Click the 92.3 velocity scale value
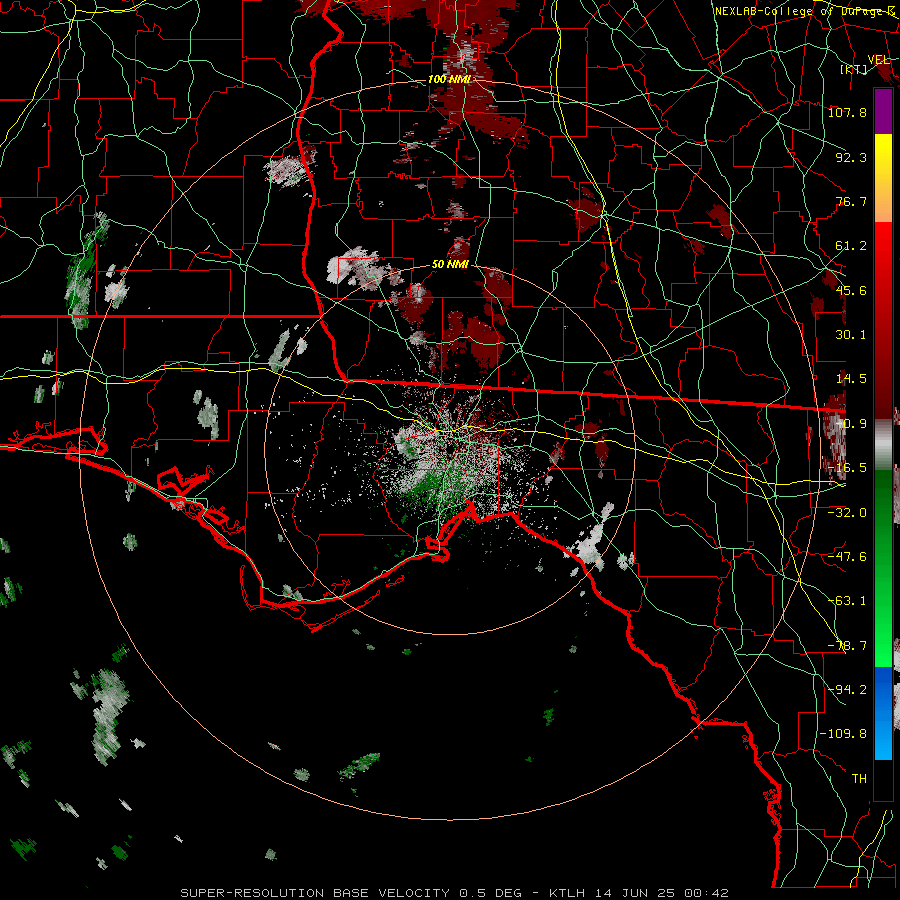Viewport: 900px width, 900px height. (851, 157)
